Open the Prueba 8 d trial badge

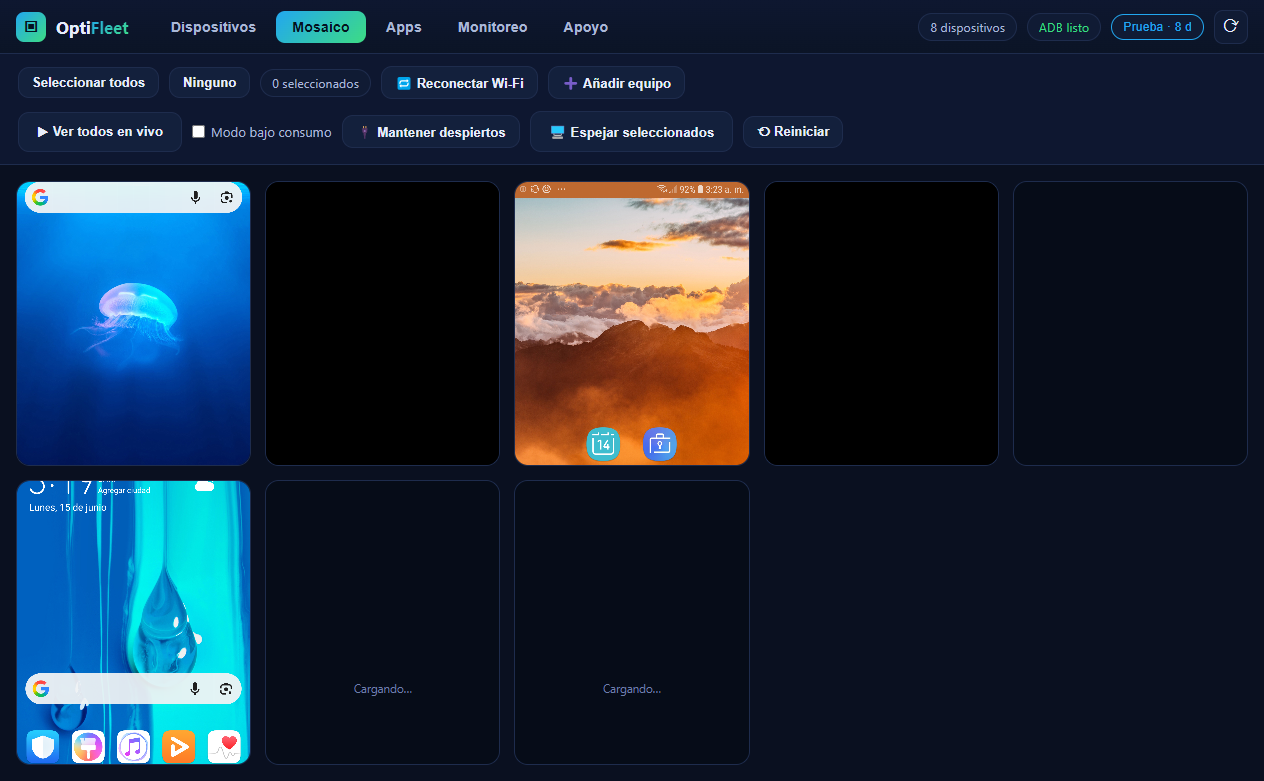1157,27
